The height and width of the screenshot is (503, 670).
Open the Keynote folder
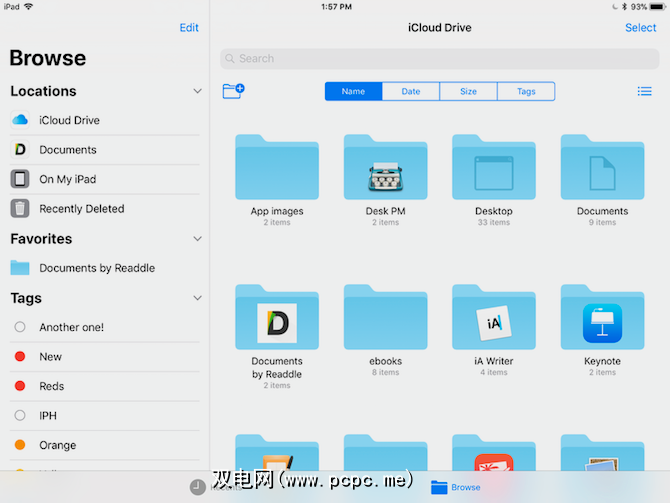[x=602, y=317]
